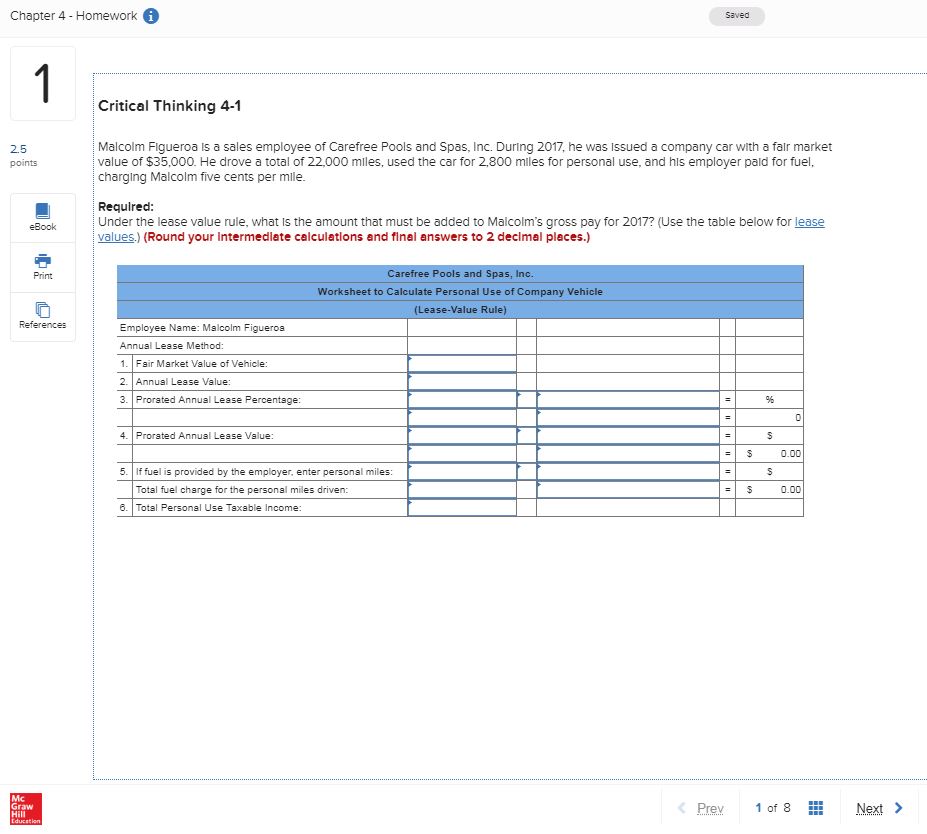Viewport: 927px width, 834px height.
Task: Click the Annual Lease Value input
Action: (462, 381)
